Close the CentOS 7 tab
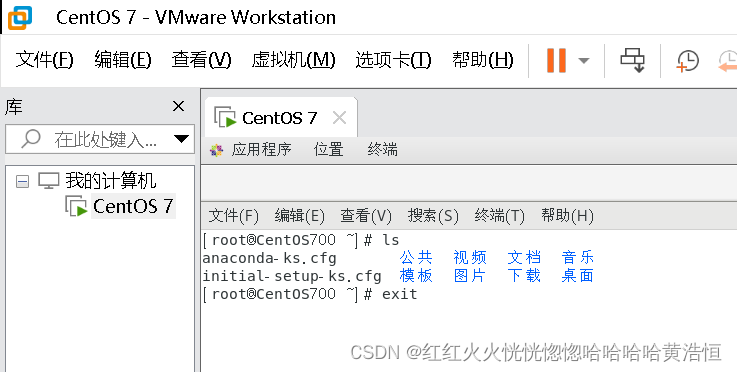 click(339, 118)
